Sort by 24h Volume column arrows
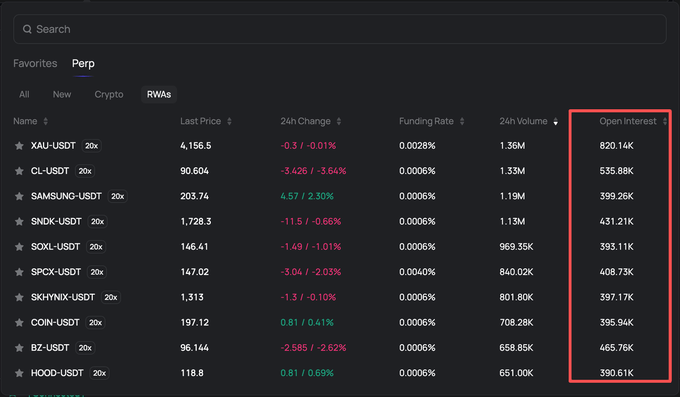680x397 pixels. (556, 121)
